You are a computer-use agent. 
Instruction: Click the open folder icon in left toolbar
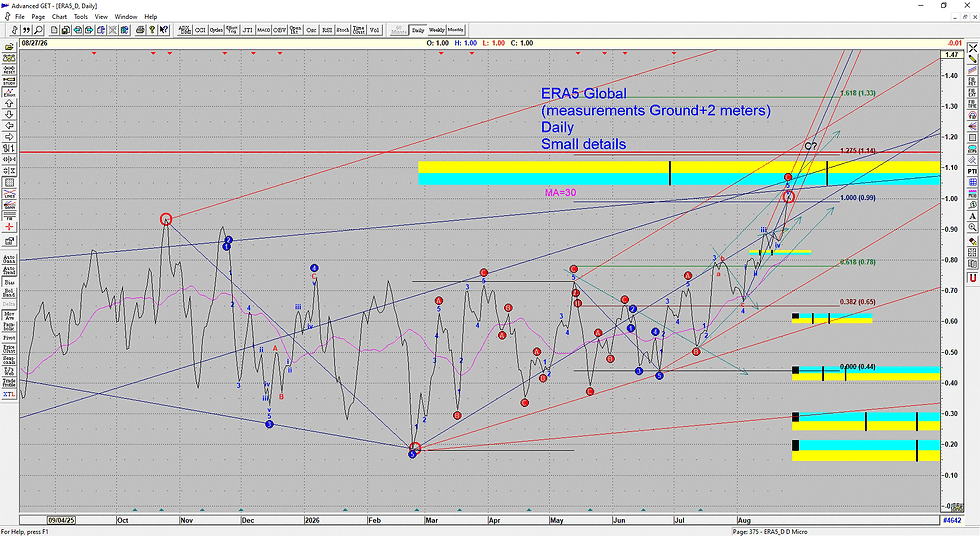pyautogui.click(x=9, y=47)
